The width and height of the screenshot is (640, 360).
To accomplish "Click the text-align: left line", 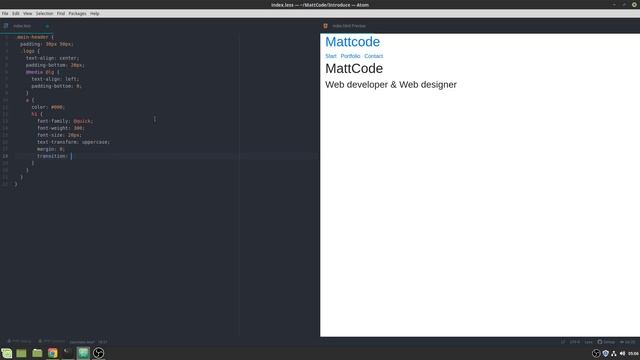I will tap(55, 79).
